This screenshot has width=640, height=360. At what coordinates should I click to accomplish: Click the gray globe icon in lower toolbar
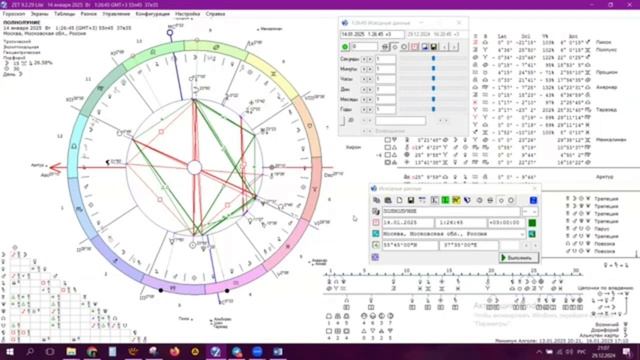click(x=479, y=200)
